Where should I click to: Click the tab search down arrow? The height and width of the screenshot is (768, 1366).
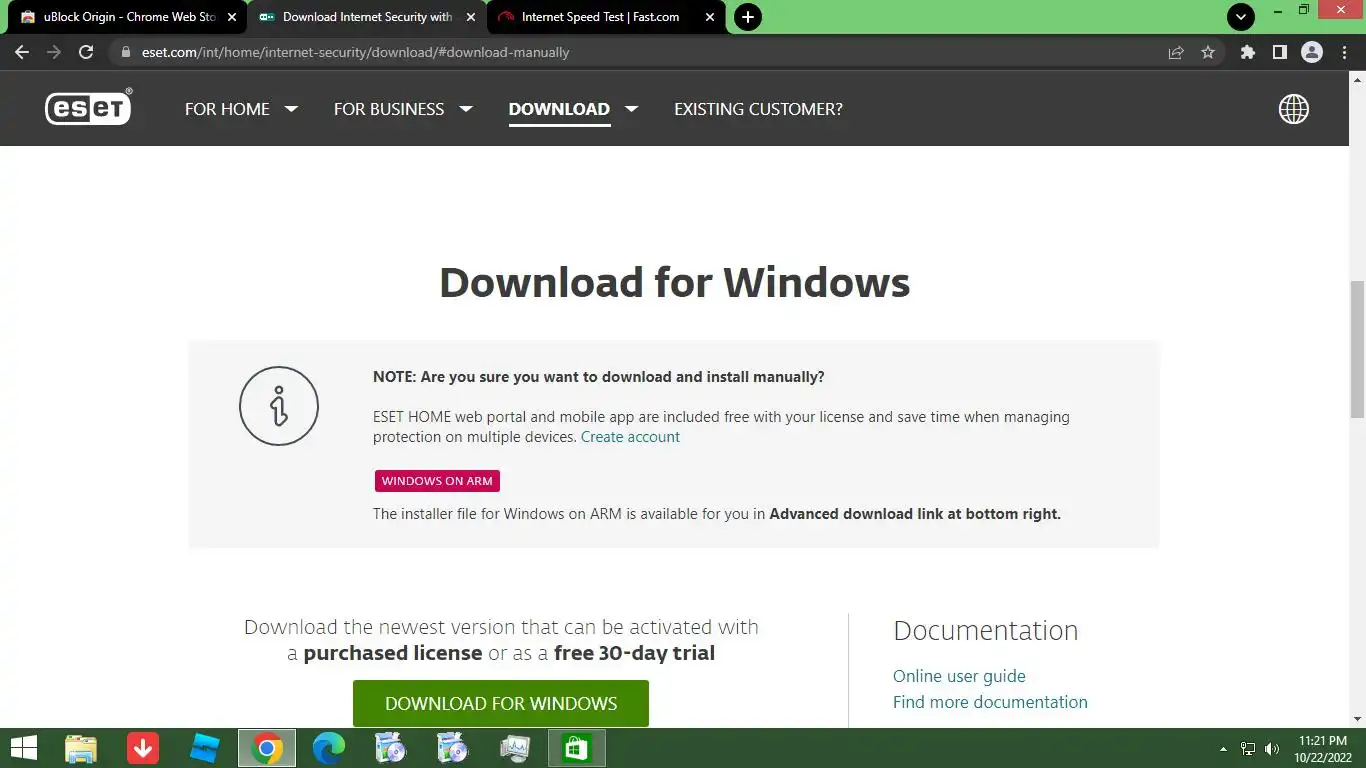(x=1241, y=17)
